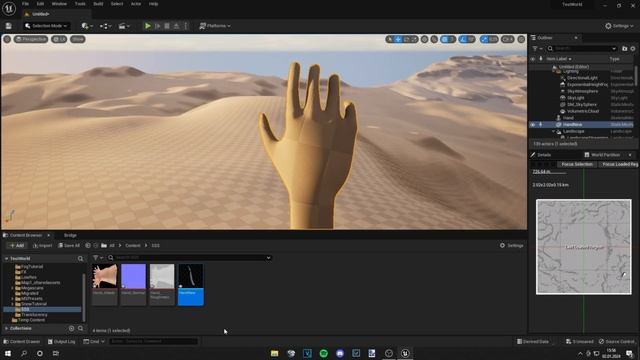Open the Perspective view mode dropdown
640x360 pixels.
pyautogui.click(x=31, y=39)
